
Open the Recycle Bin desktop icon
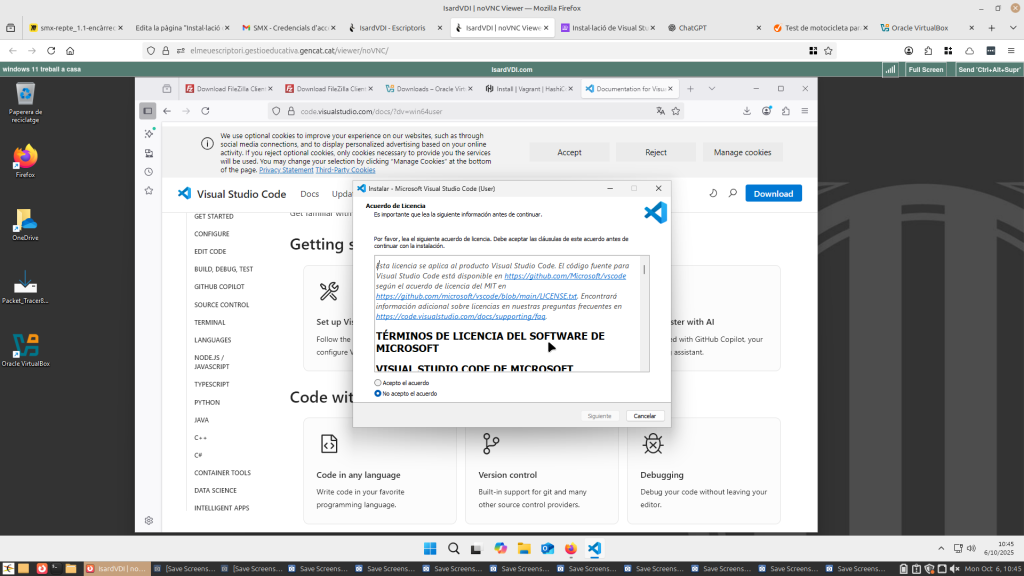tap(25, 97)
